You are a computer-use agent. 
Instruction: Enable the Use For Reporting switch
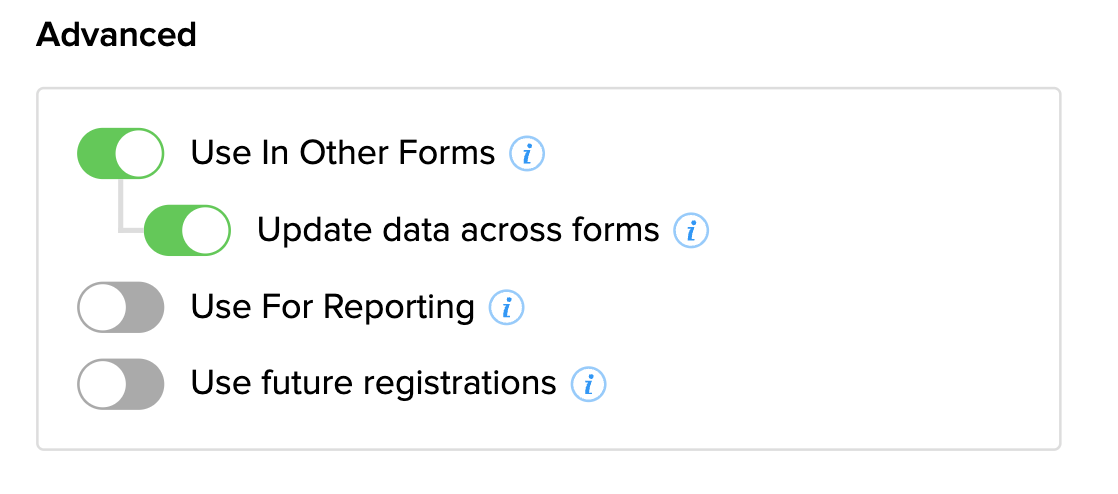pos(120,307)
